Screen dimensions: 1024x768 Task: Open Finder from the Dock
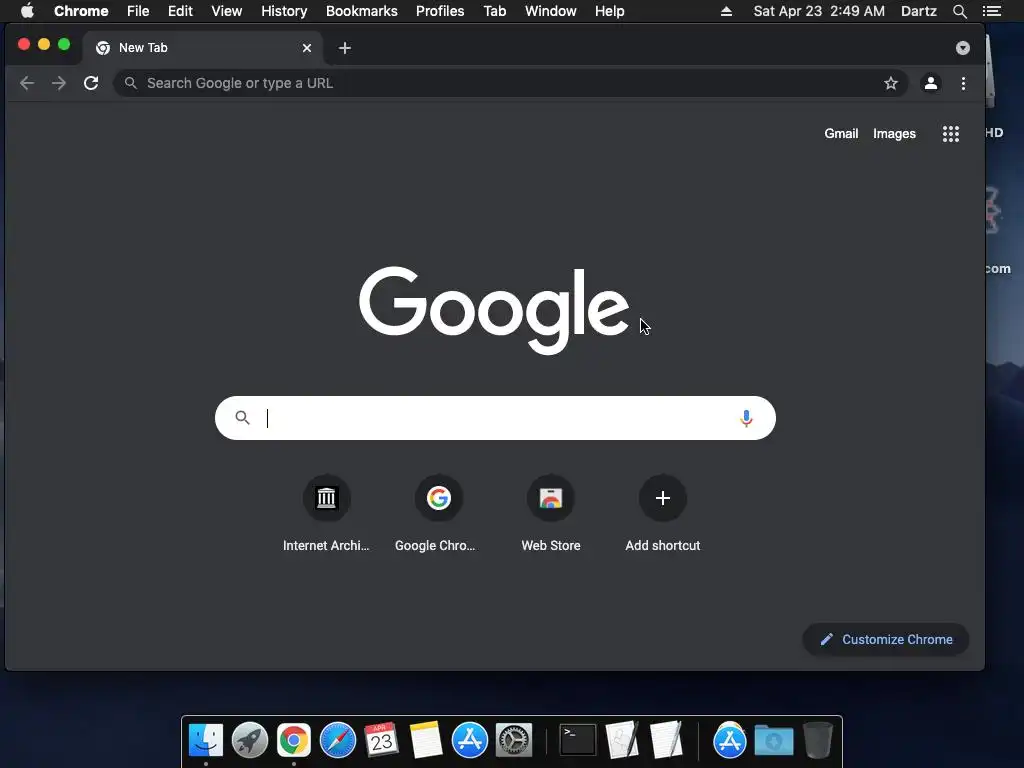point(206,741)
